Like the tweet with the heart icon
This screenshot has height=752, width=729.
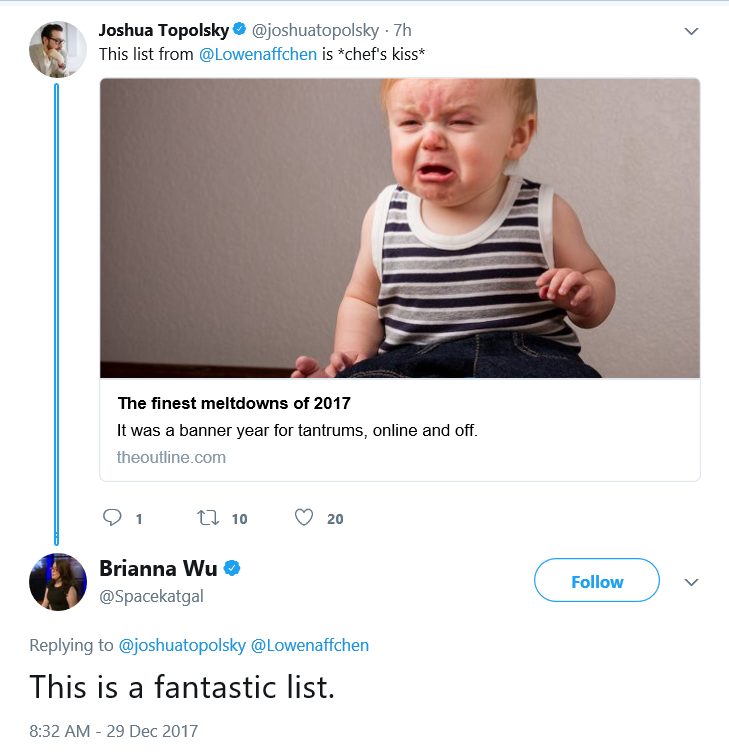pos(304,517)
